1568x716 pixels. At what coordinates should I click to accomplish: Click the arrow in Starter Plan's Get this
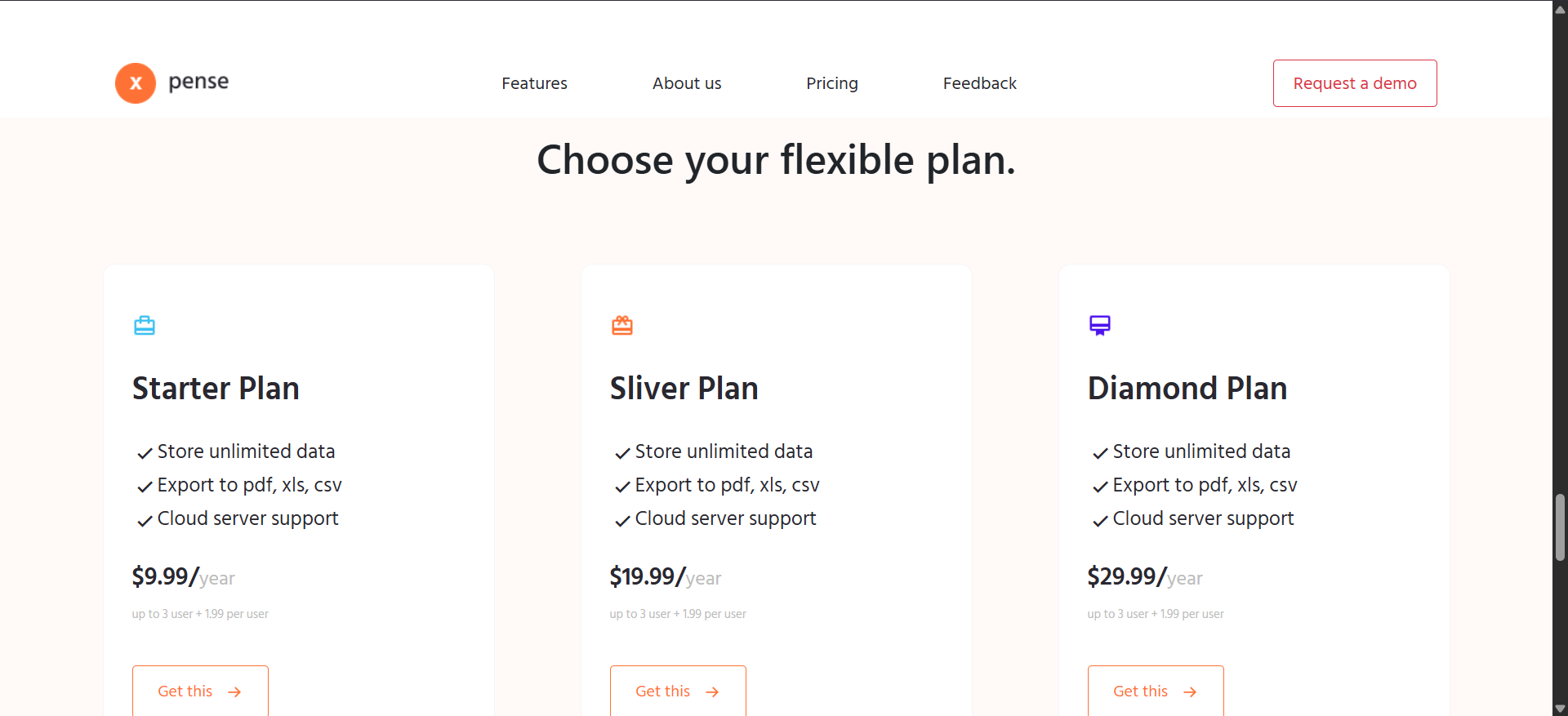click(235, 692)
